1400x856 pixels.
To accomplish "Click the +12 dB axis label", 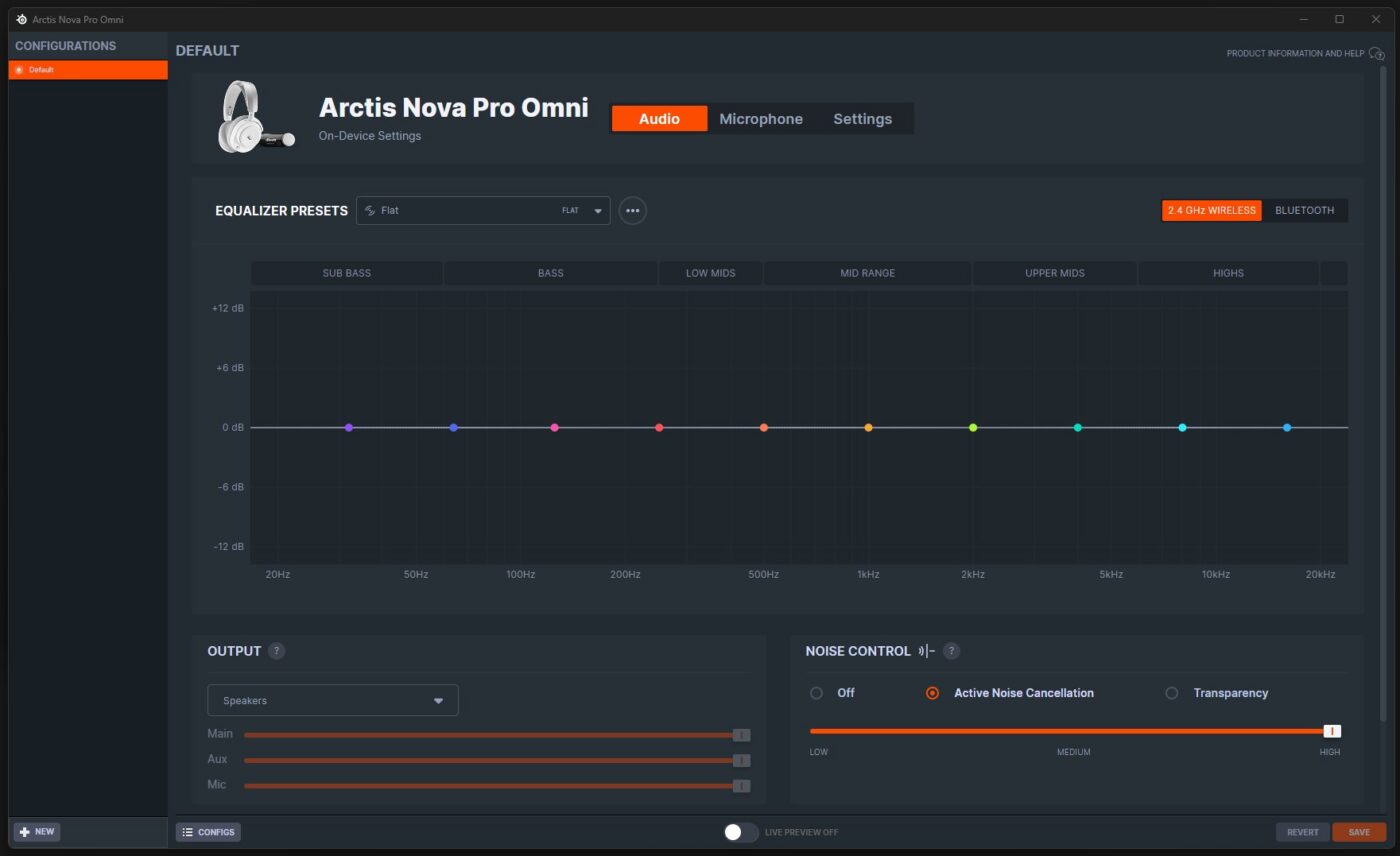I will tap(228, 308).
